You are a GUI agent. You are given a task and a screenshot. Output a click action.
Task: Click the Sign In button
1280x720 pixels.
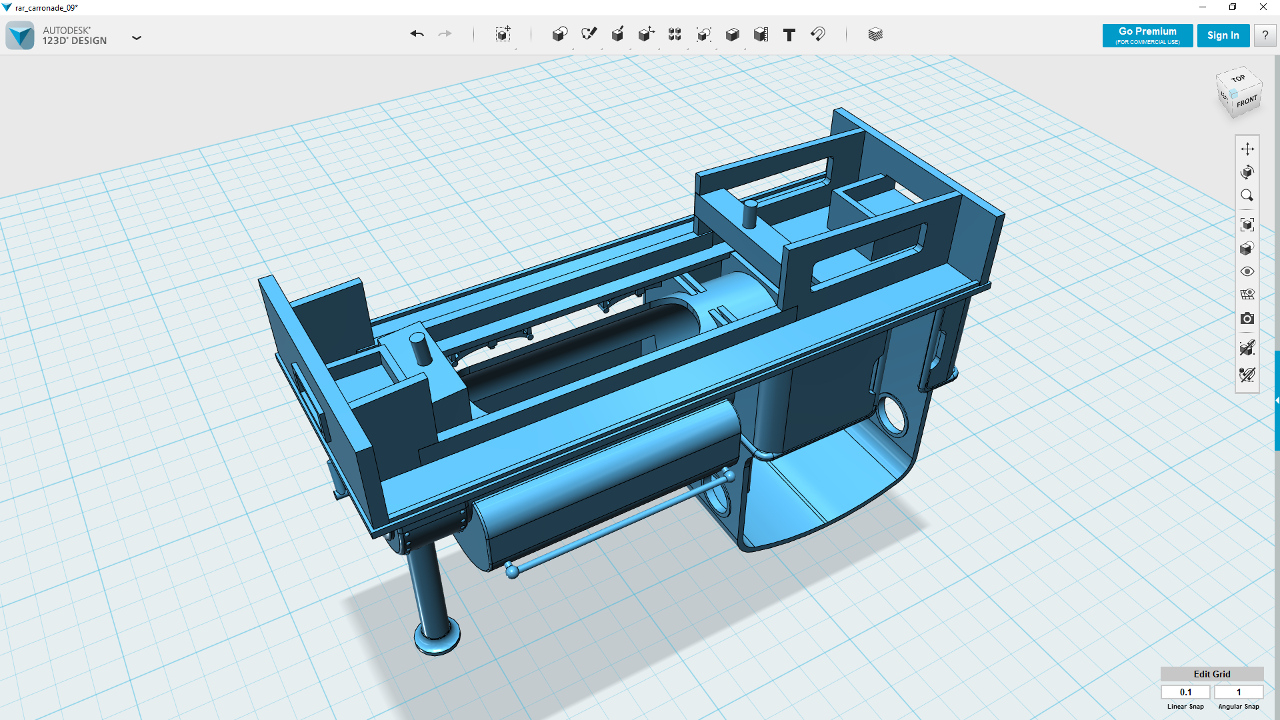(x=1223, y=35)
